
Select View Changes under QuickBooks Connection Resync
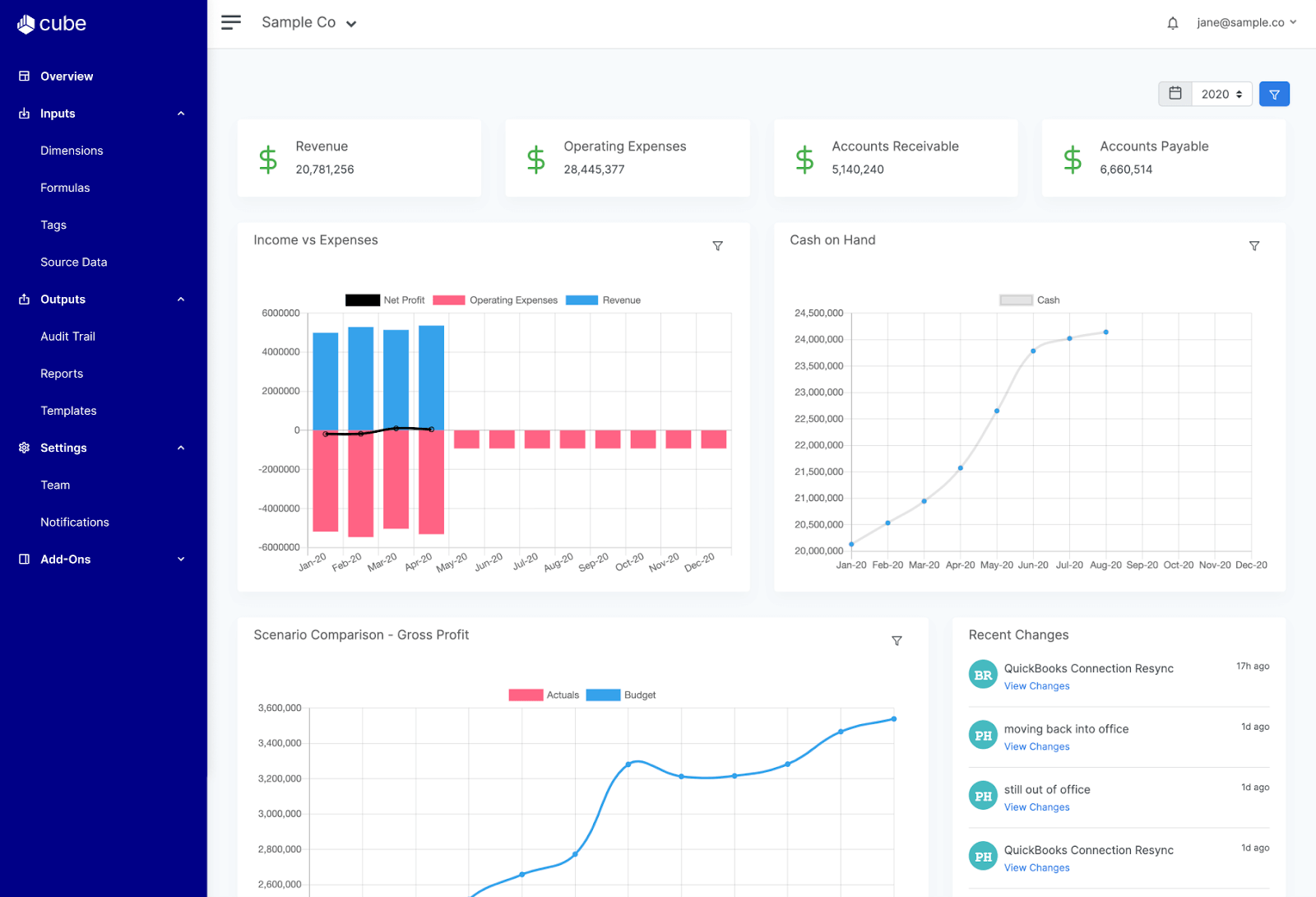[x=1036, y=686]
